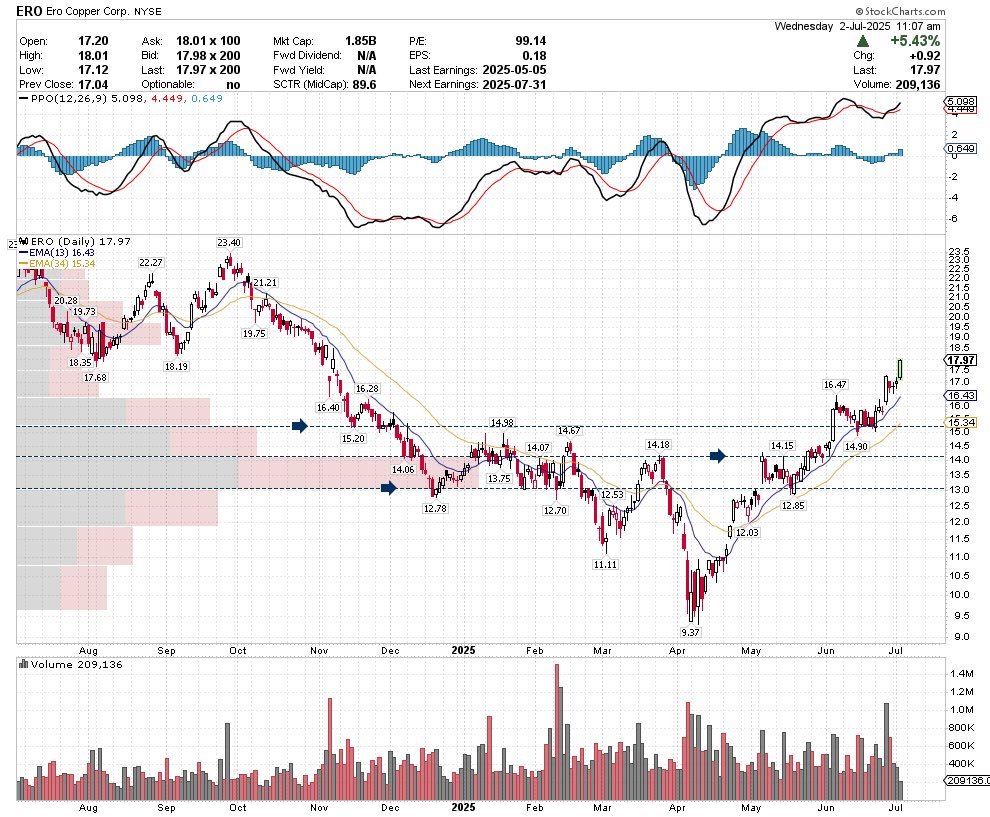
Task: Click the 9.37 lowest price label
Action: pyautogui.click(x=690, y=631)
